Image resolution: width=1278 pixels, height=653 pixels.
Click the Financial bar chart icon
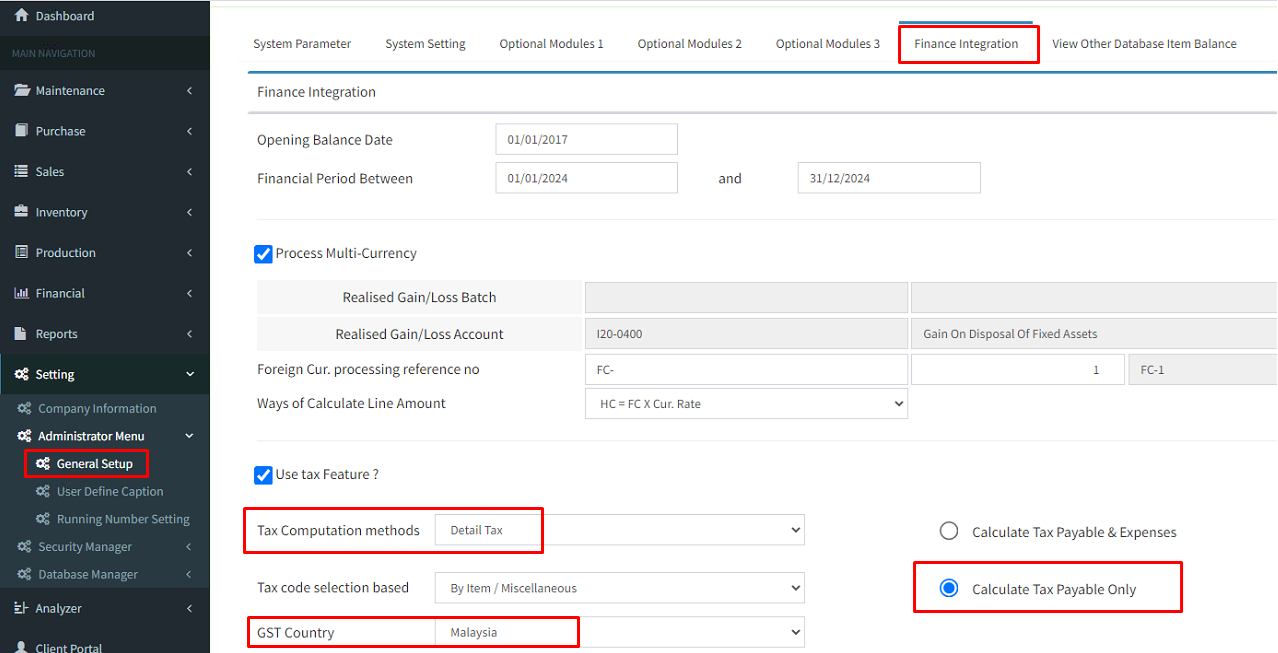21,293
